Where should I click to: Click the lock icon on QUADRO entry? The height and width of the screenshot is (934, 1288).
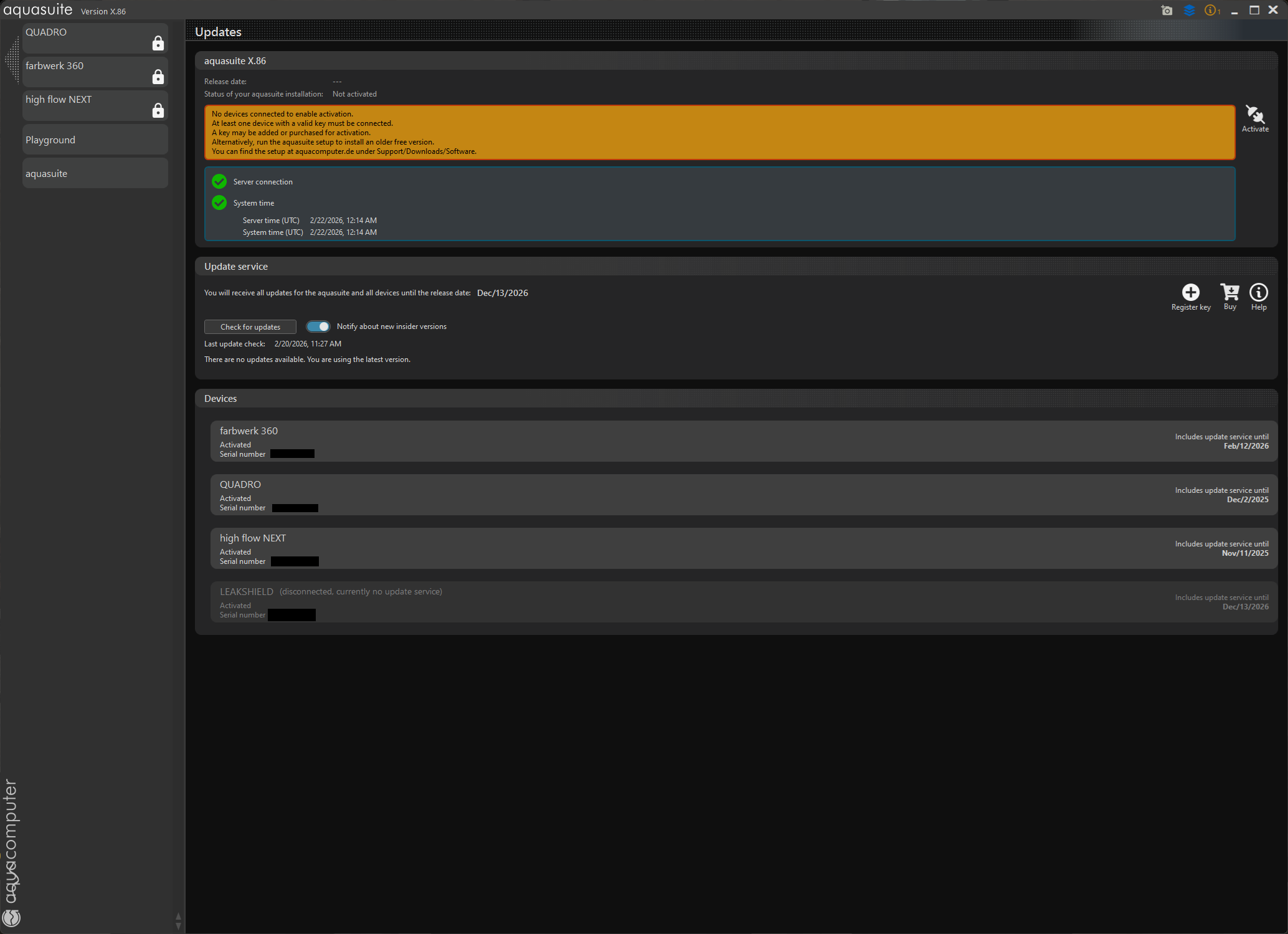158,43
